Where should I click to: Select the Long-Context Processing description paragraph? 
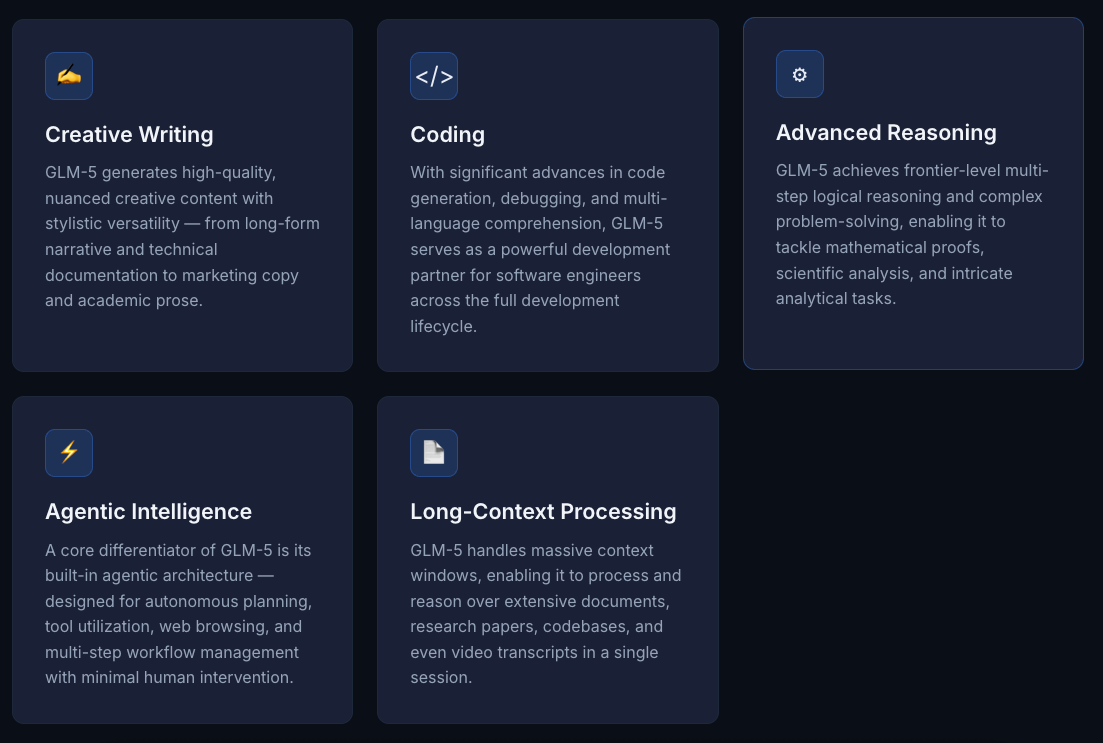545,613
